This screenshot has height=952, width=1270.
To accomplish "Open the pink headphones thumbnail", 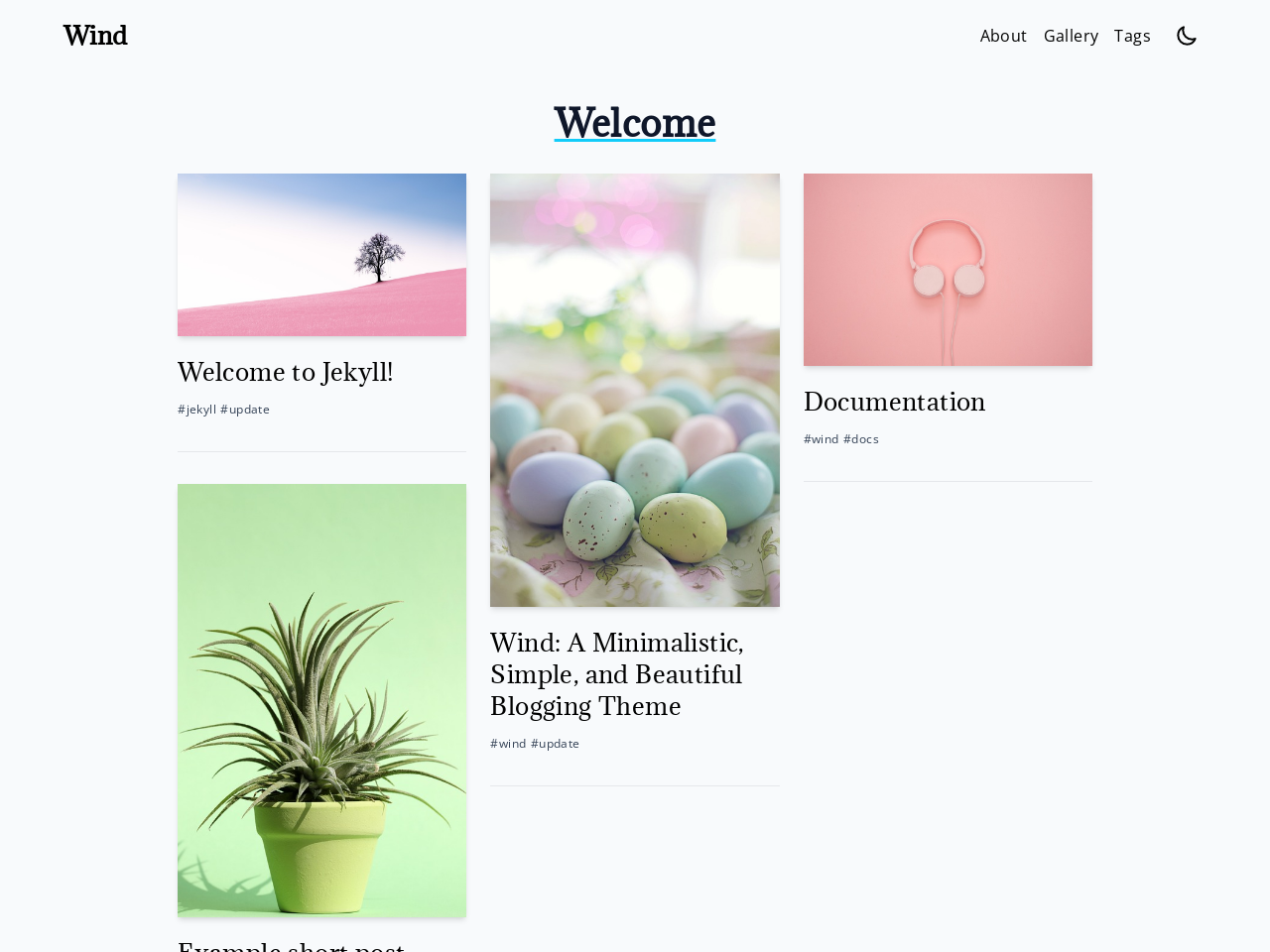I will 948,270.
